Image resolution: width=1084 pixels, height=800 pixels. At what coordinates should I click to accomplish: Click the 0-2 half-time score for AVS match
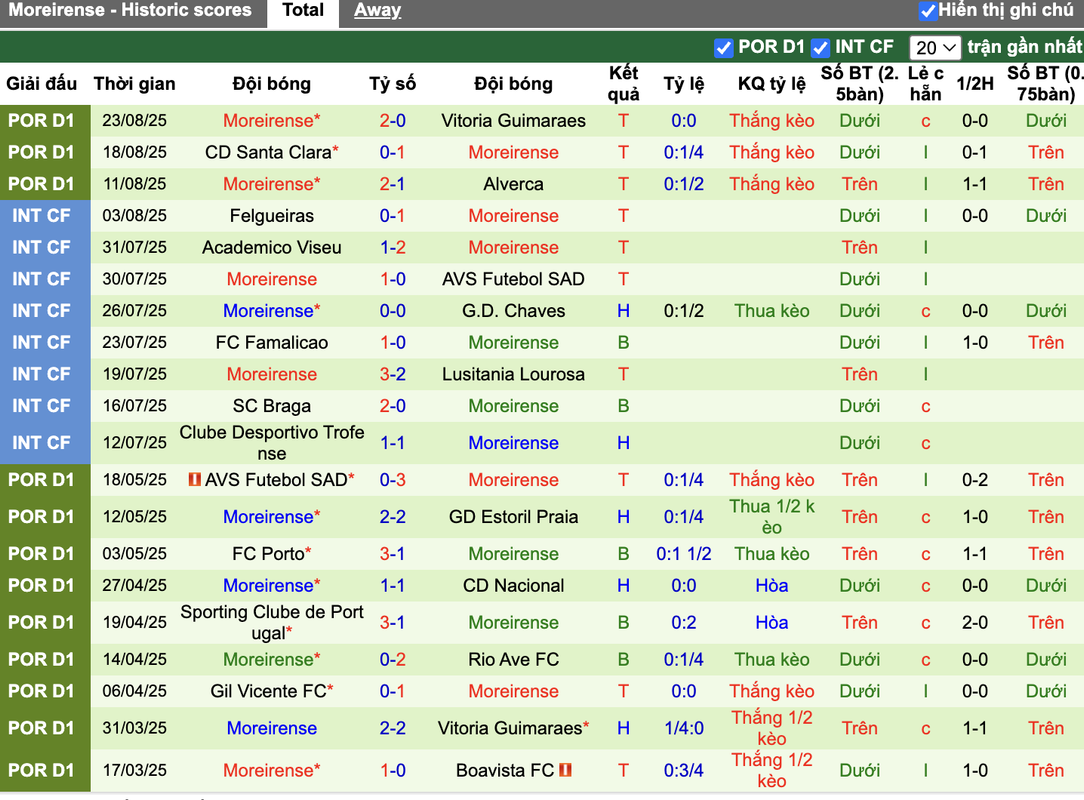975,481
